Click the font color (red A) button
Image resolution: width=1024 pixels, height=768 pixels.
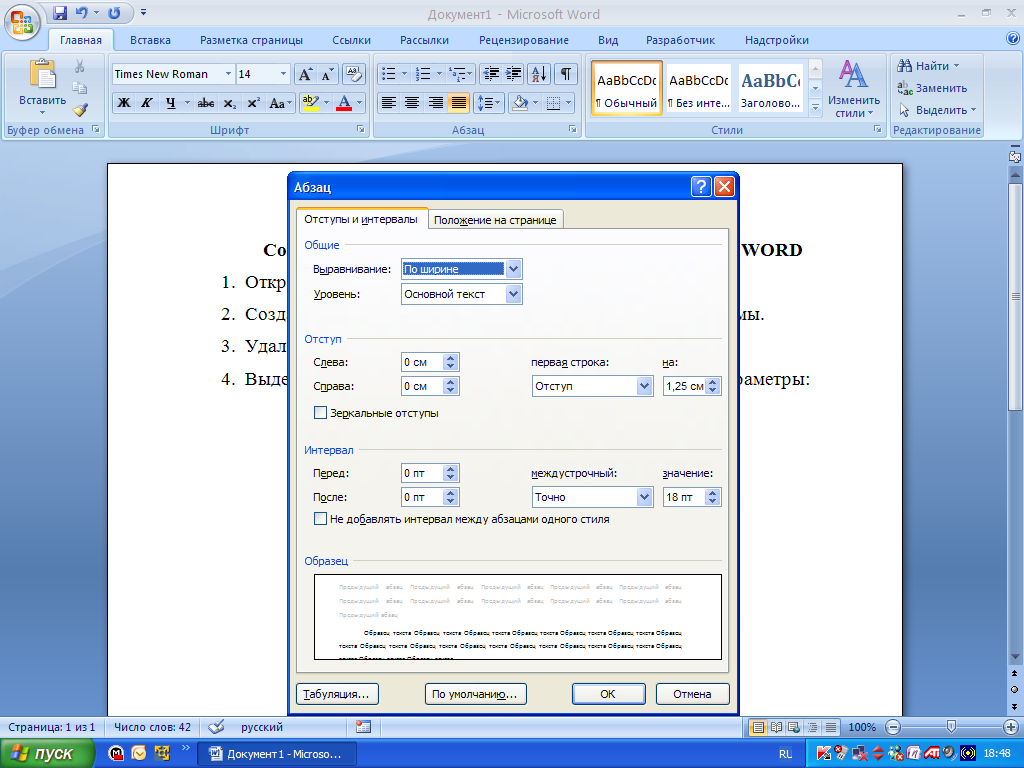click(x=344, y=103)
